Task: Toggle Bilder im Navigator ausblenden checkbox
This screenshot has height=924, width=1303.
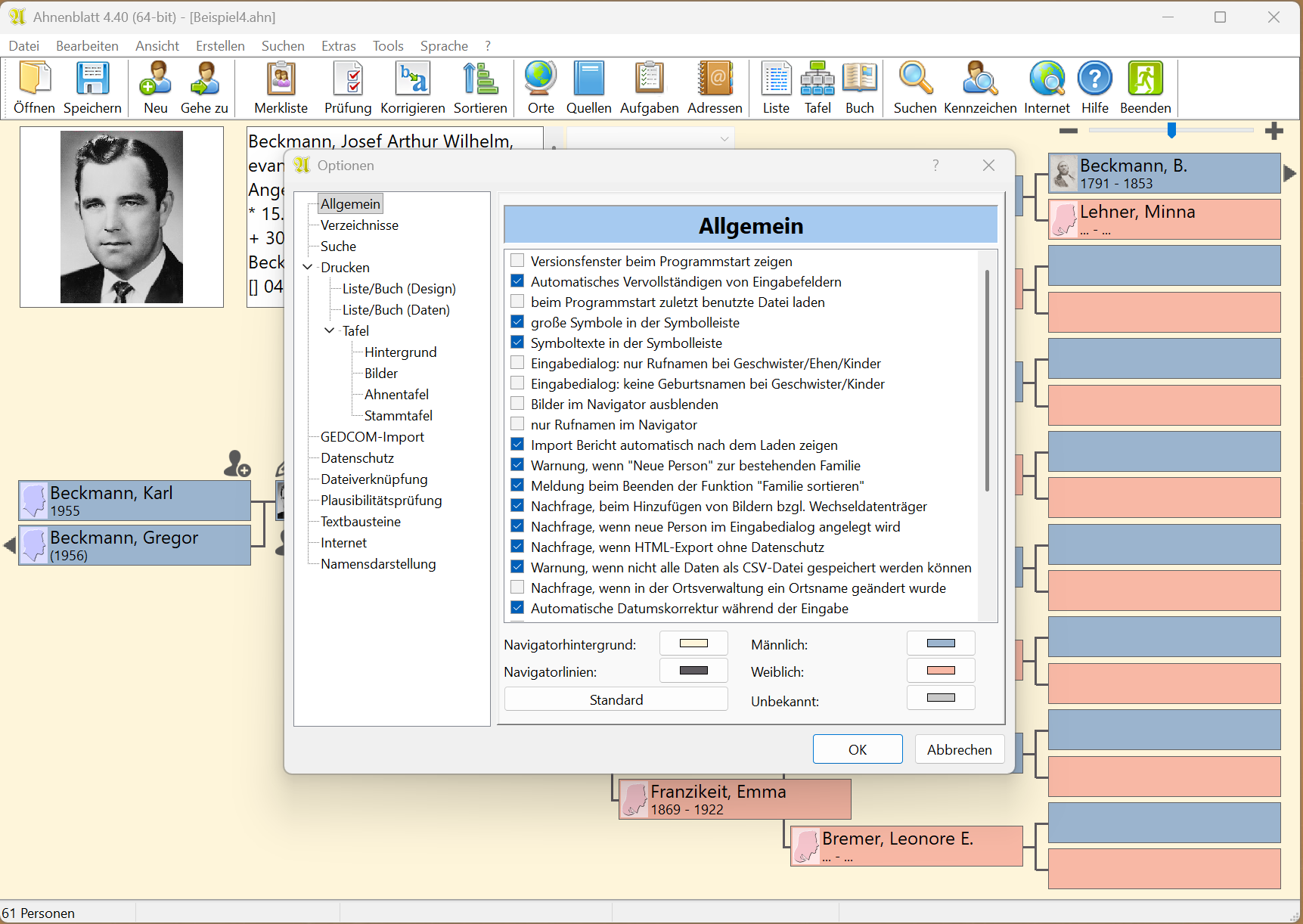Action: (517, 404)
